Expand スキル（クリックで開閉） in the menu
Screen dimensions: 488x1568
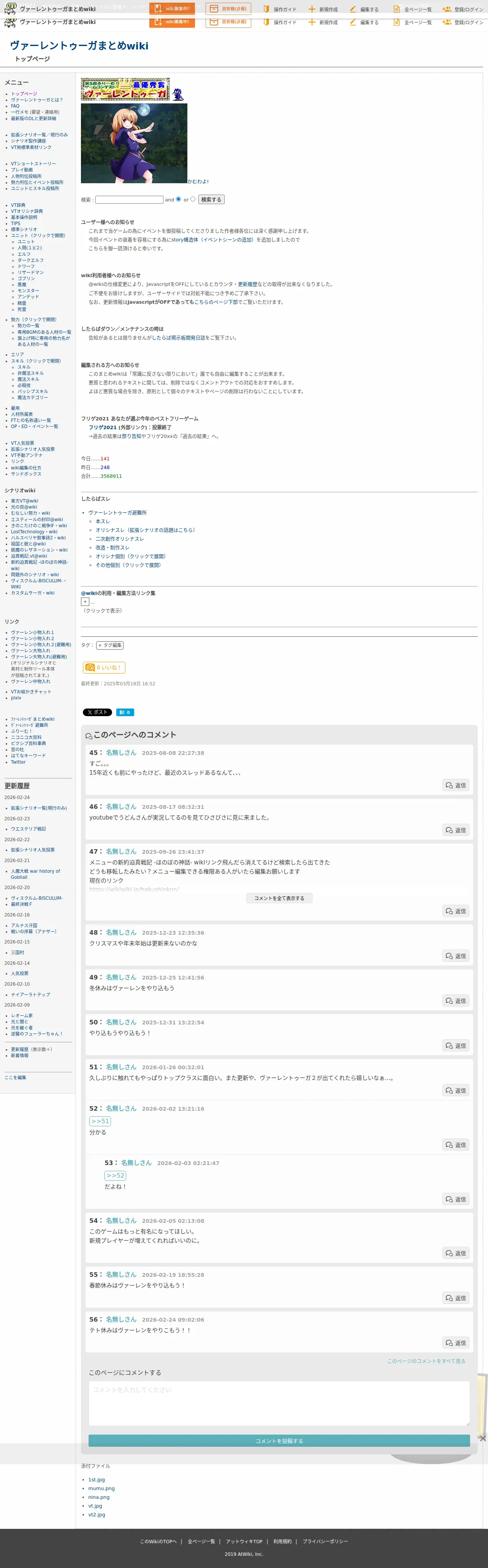point(36,361)
